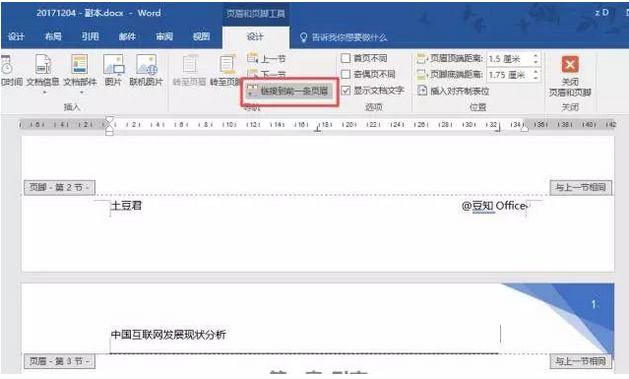
Task: Open the 审阅 (Review) tab
Action: click(164, 36)
